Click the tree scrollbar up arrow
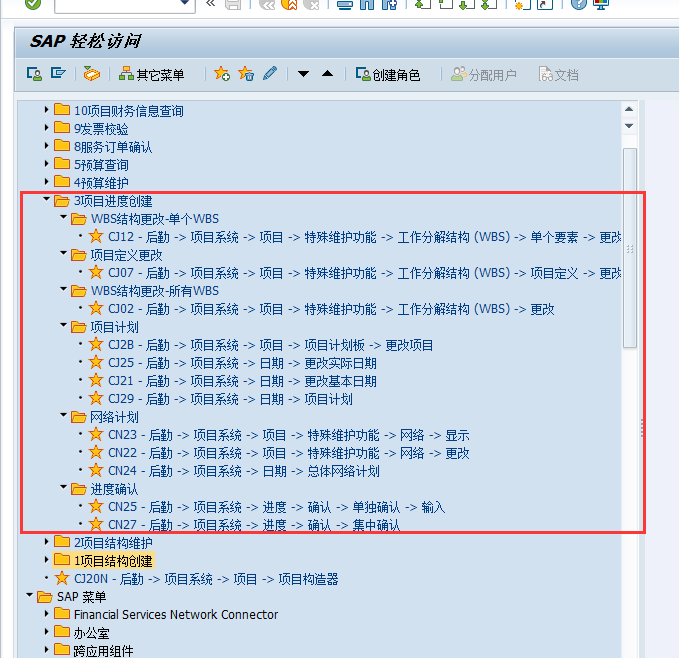Screen dimensions: 679x658 (x=629, y=109)
